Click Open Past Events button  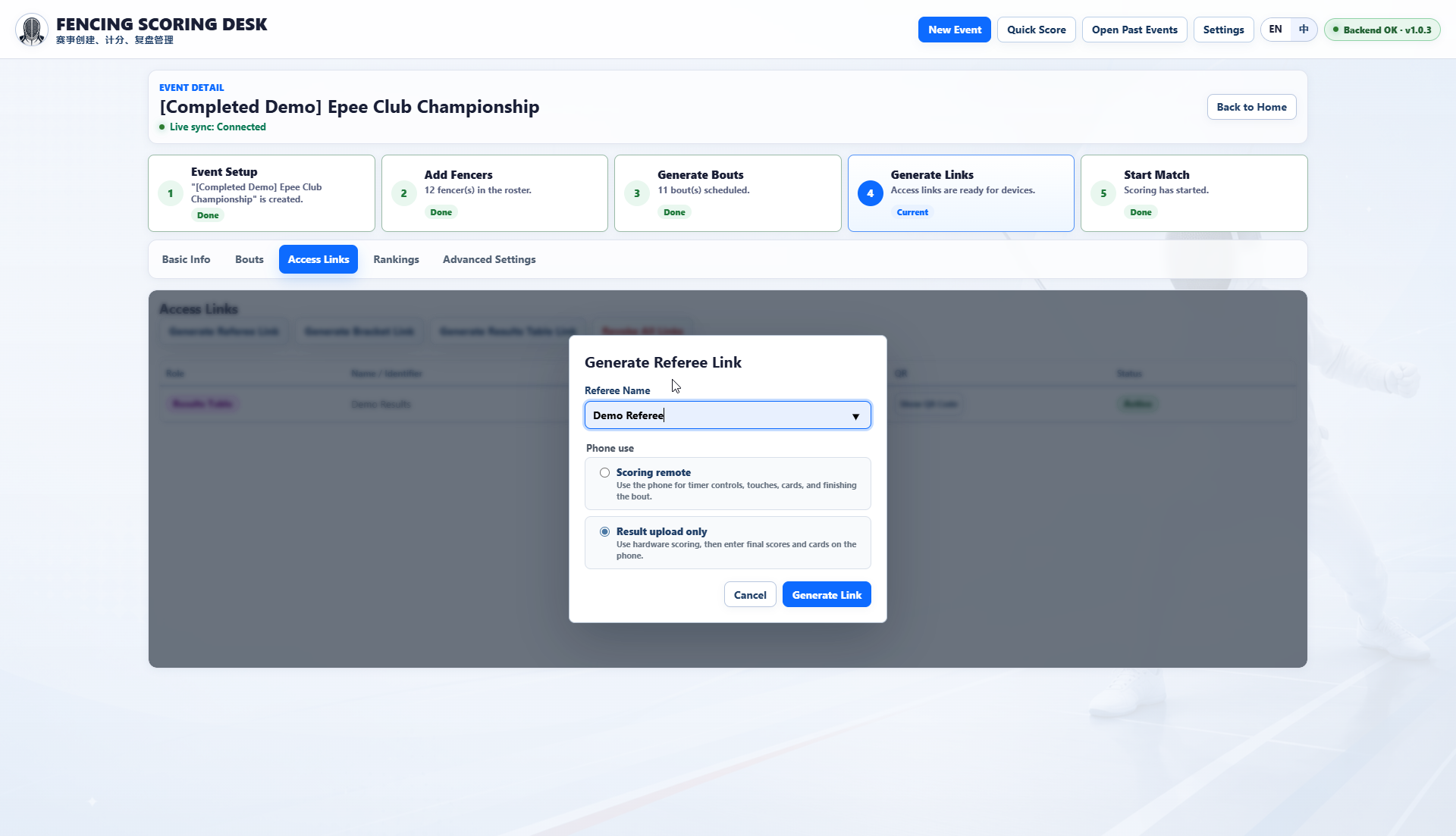point(1134,30)
